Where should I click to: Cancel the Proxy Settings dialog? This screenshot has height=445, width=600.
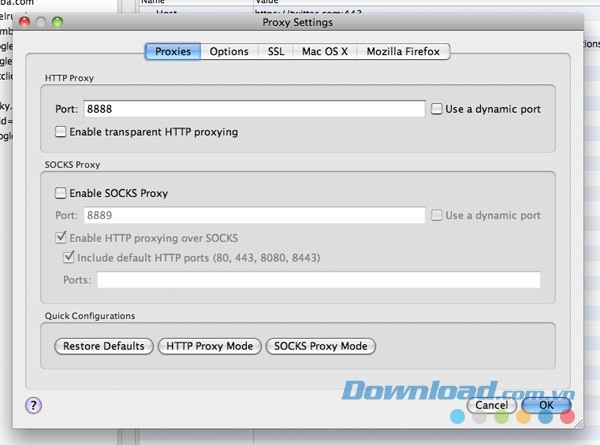coord(492,405)
